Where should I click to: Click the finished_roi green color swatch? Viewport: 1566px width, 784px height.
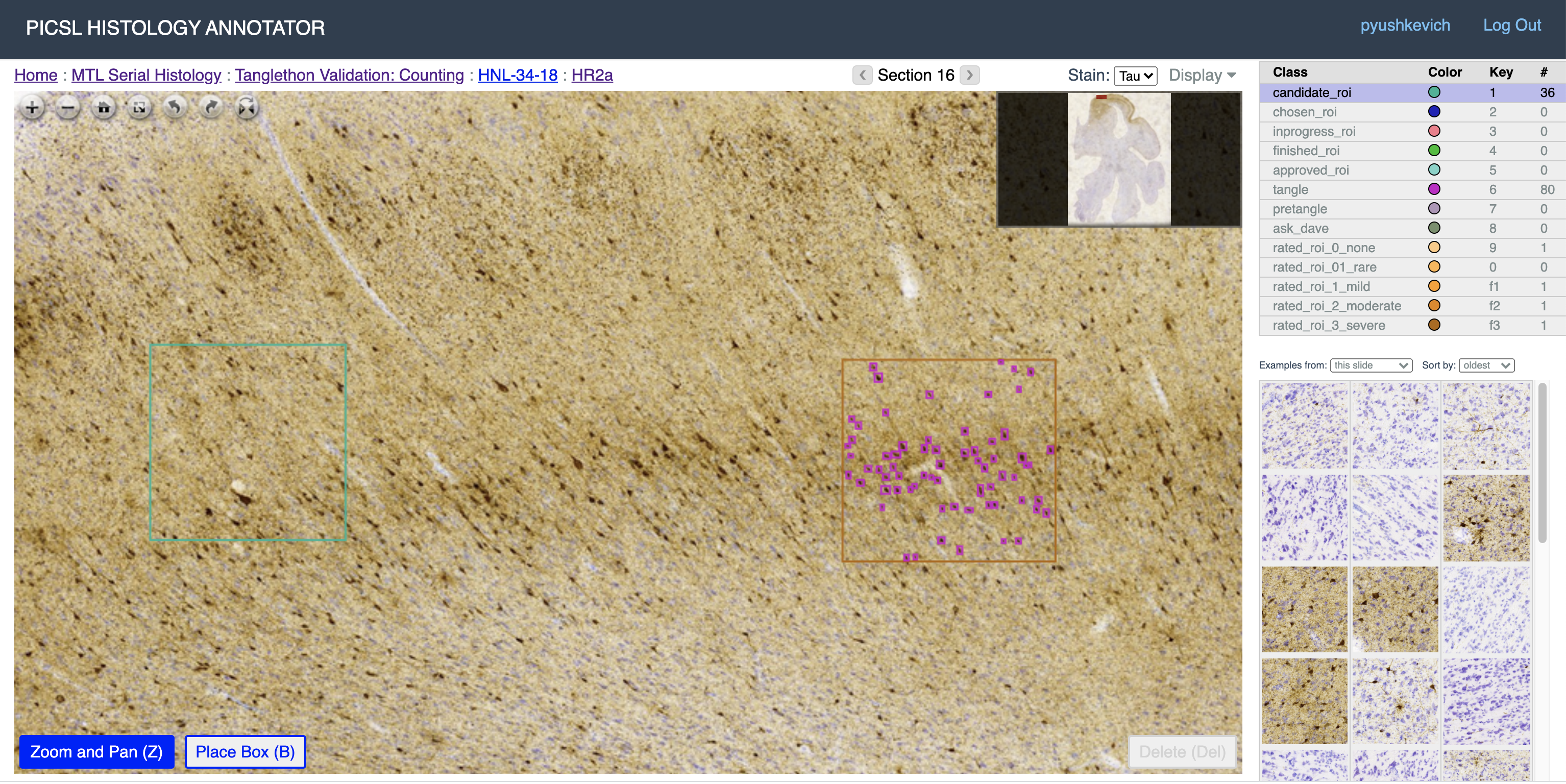point(1434,151)
